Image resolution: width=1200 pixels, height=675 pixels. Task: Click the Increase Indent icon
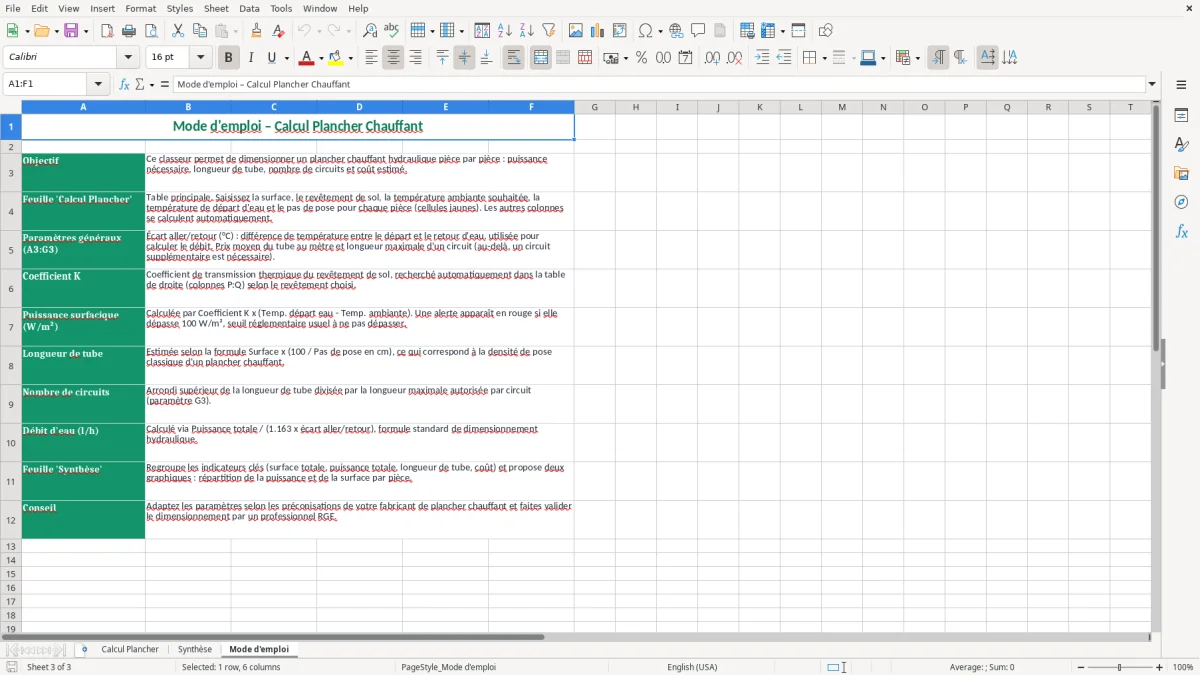[762, 58]
